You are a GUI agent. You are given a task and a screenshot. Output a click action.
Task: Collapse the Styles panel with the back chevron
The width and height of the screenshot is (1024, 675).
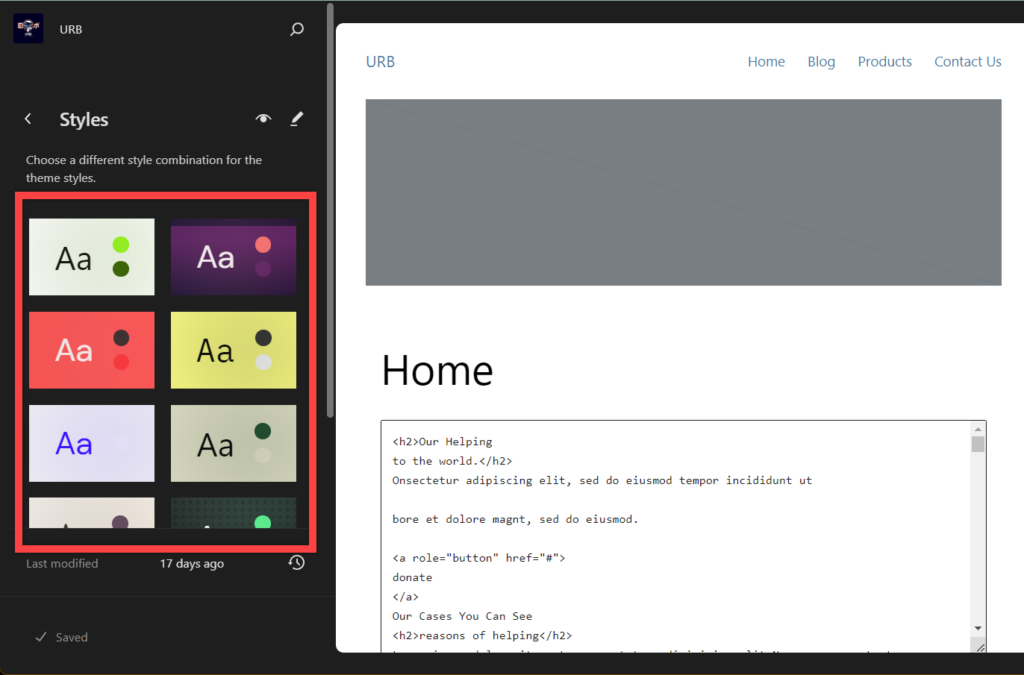click(28, 118)
